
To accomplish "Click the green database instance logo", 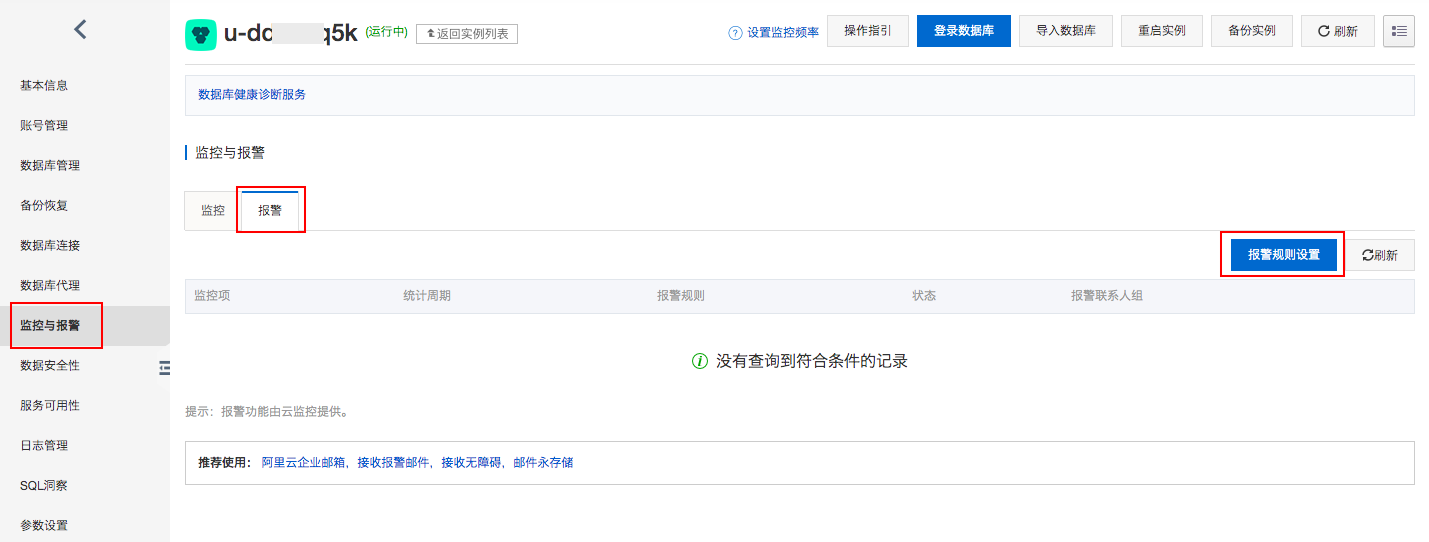I will click(x=201, y=35).
